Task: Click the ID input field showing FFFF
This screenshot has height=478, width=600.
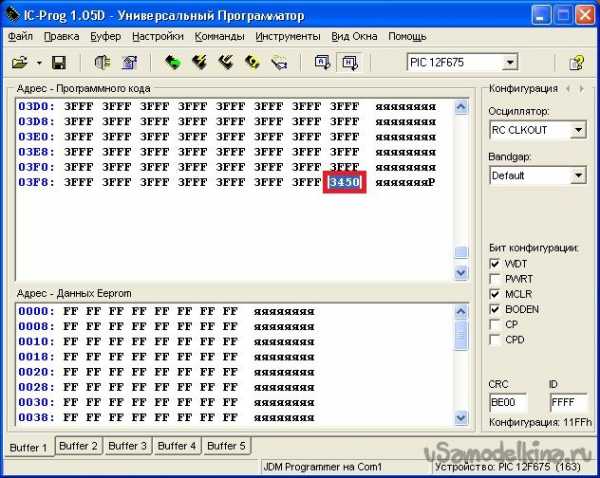Action: tap(567, 402)
